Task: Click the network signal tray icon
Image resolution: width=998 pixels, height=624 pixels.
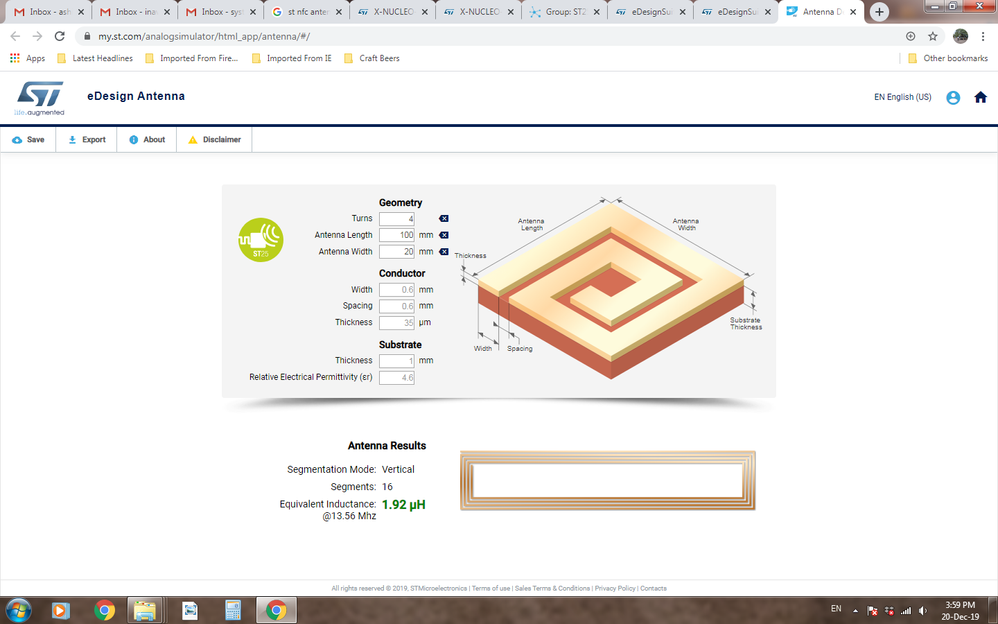Action: (x=906, y=611)
